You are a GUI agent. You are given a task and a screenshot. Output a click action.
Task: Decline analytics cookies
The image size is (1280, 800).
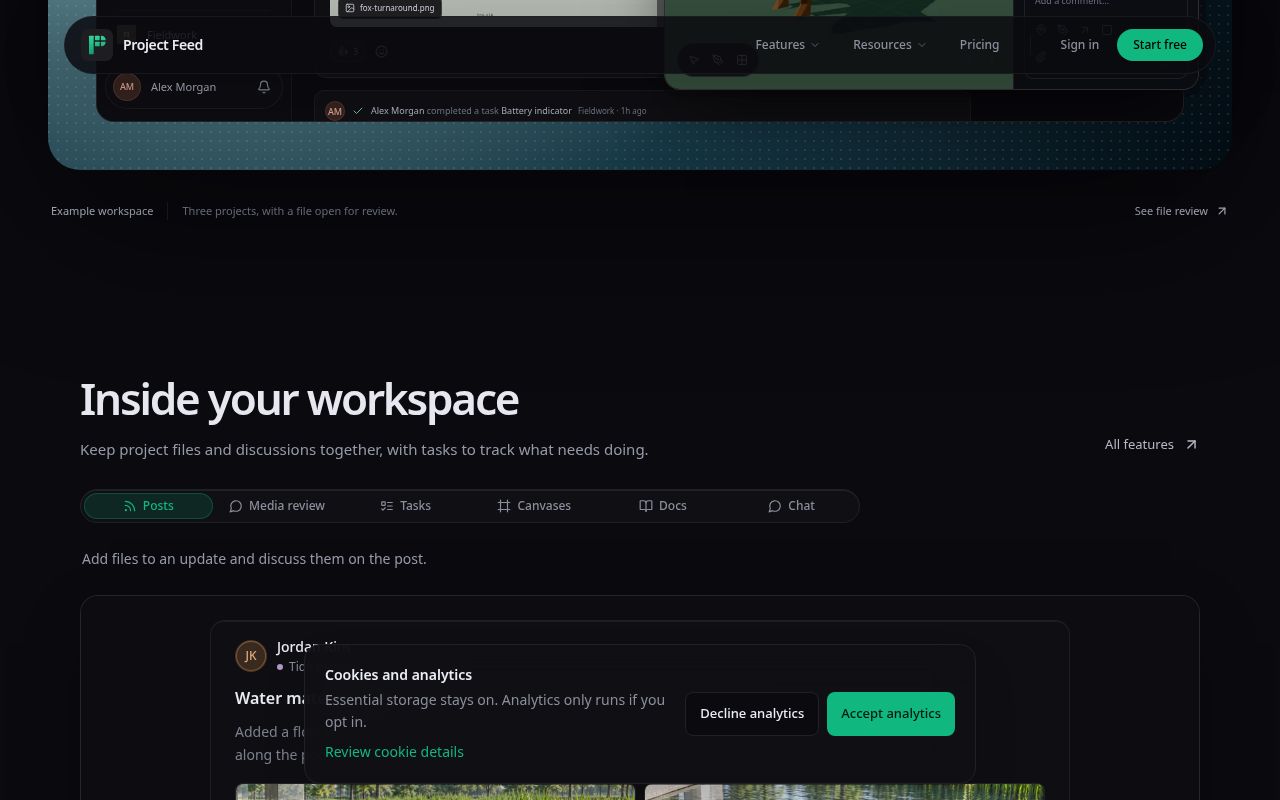point(752,714)
